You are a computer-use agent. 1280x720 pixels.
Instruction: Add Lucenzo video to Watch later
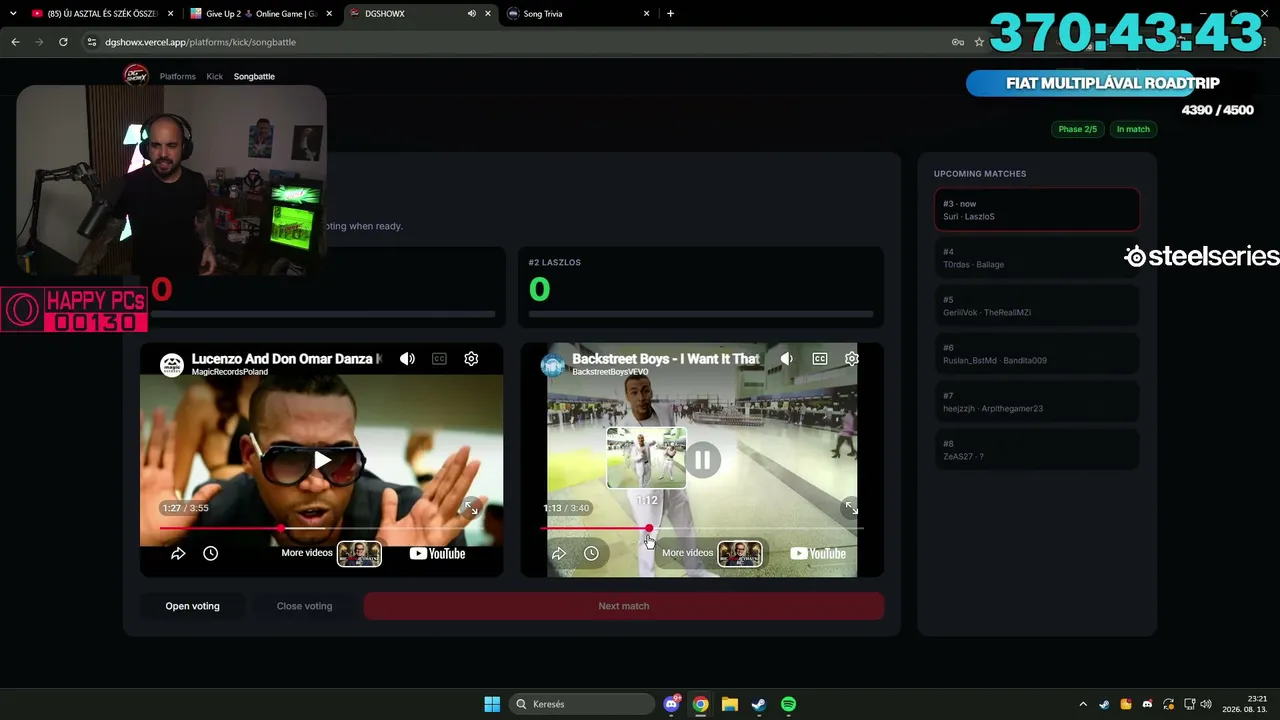[210, 553]
